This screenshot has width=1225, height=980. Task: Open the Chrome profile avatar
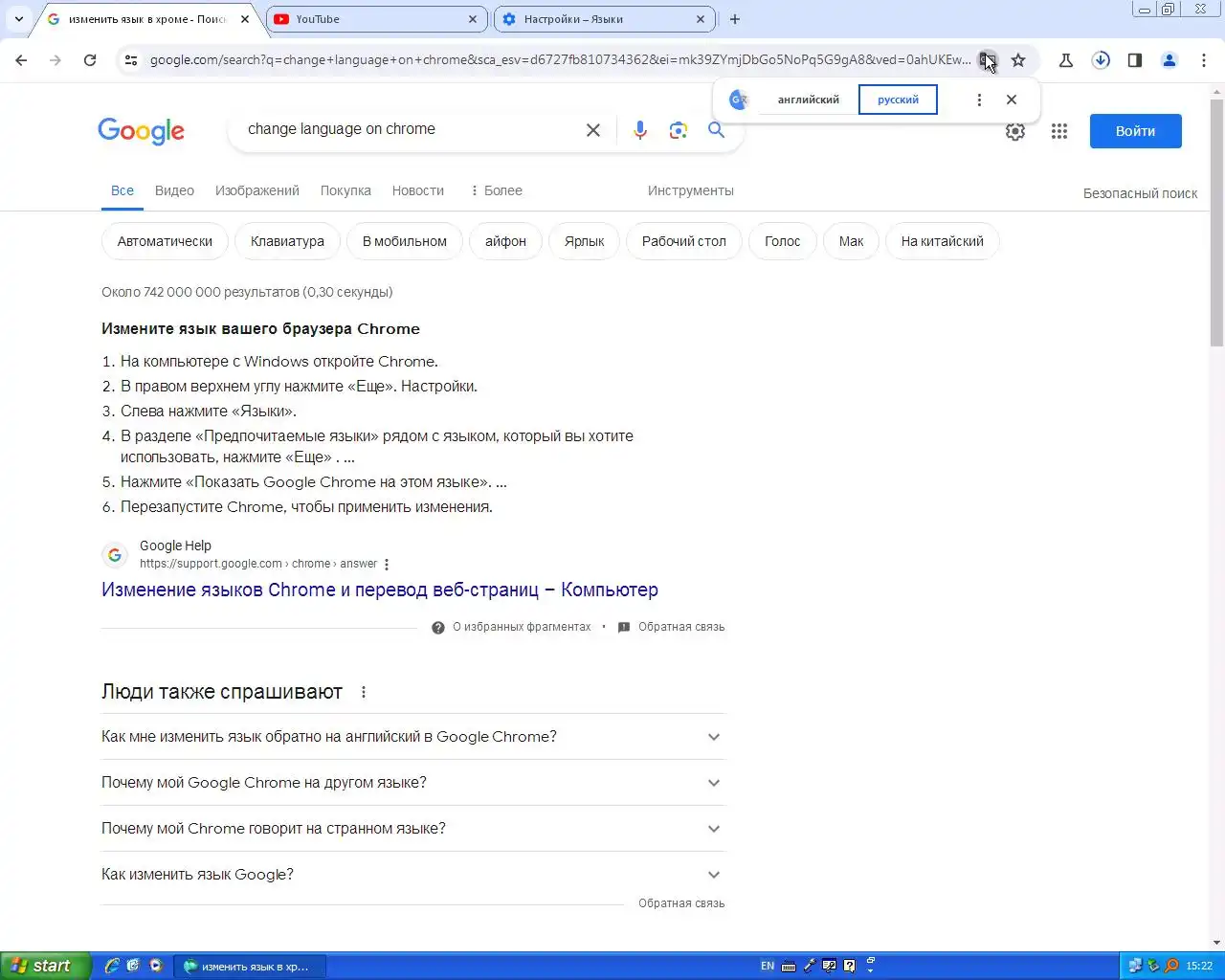click(x=1169, y=60)
